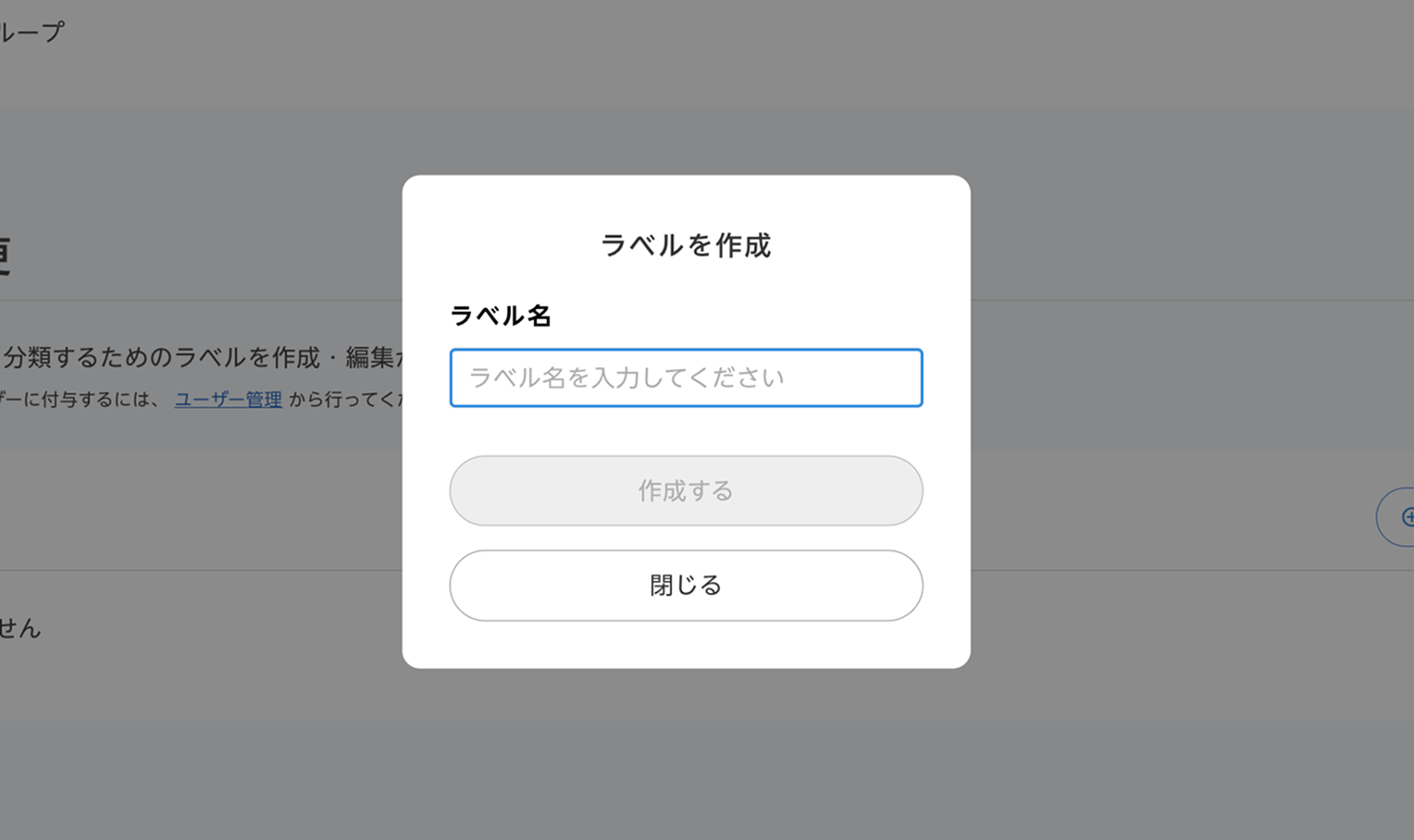
Task: Close the dialog with 閉じる button
Action: (686, 586)
